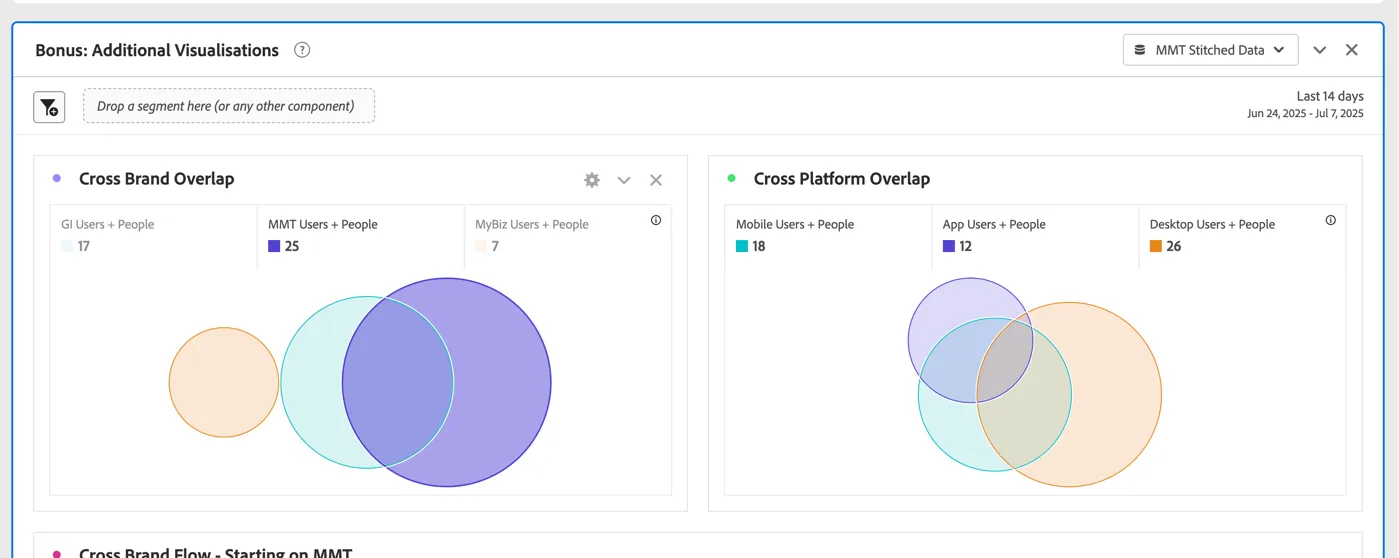
Task: Click the purple dot beside Cross Brand Overlap
Action: [57, 178]
